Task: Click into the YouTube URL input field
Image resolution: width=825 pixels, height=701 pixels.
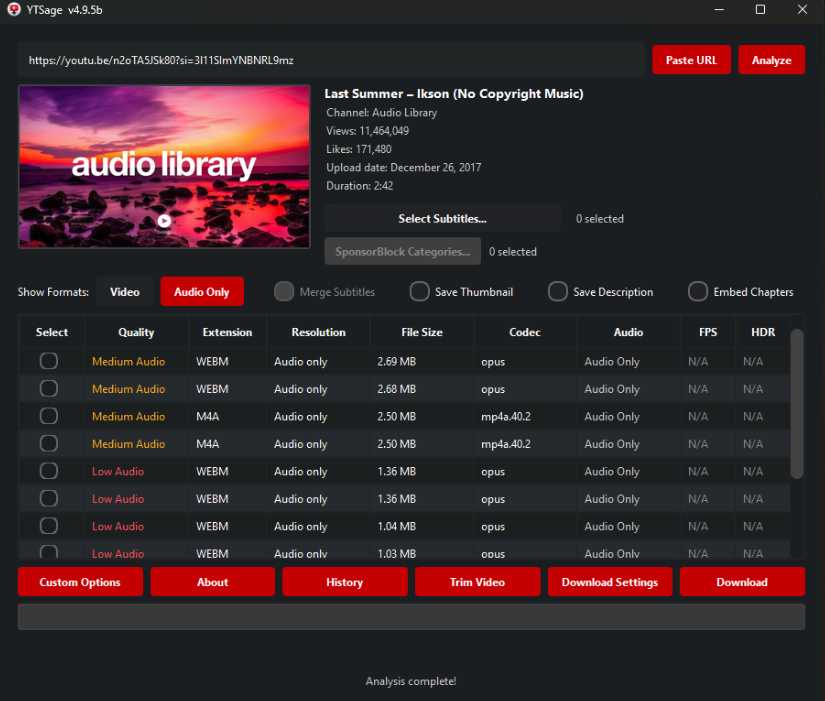Action: point(331,60)
